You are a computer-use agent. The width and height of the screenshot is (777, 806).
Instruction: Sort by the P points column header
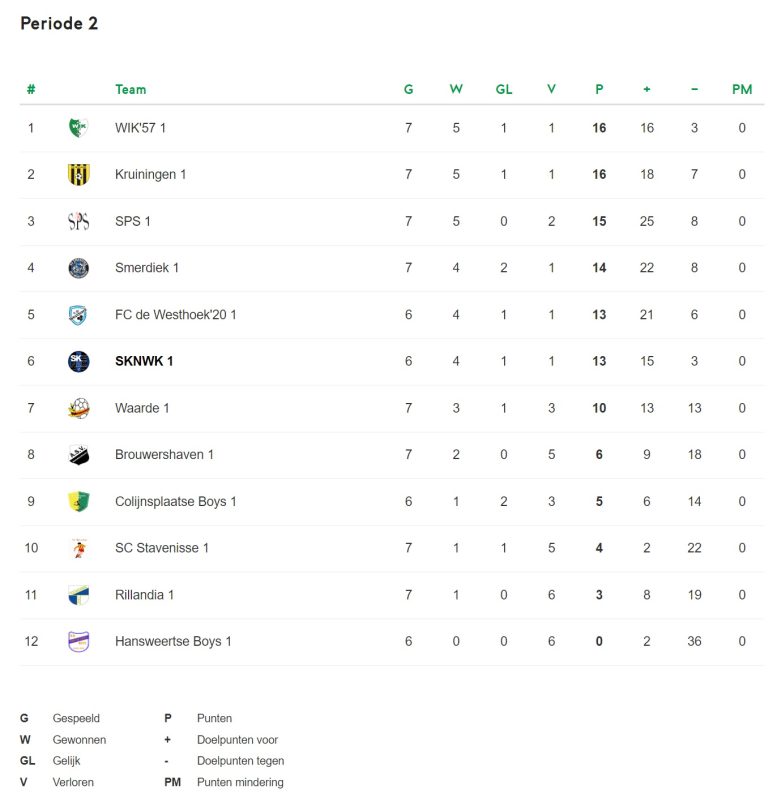click(599, 89)
